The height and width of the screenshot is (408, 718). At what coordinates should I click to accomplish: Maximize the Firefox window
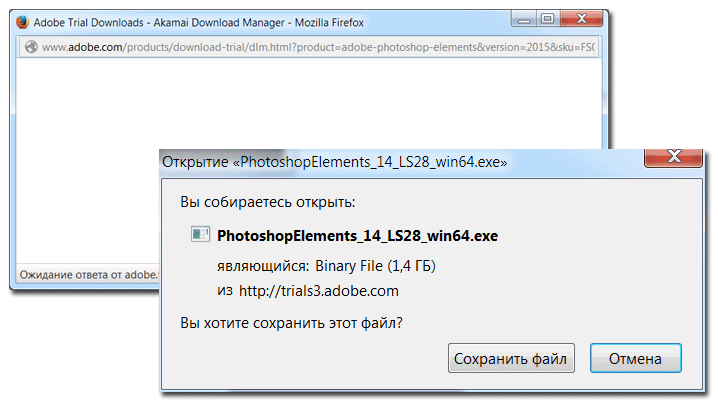548,19
